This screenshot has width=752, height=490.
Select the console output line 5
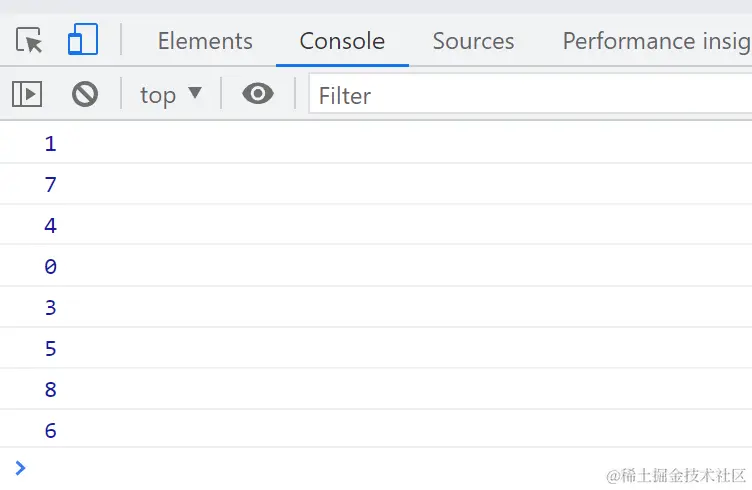[51, 349]
